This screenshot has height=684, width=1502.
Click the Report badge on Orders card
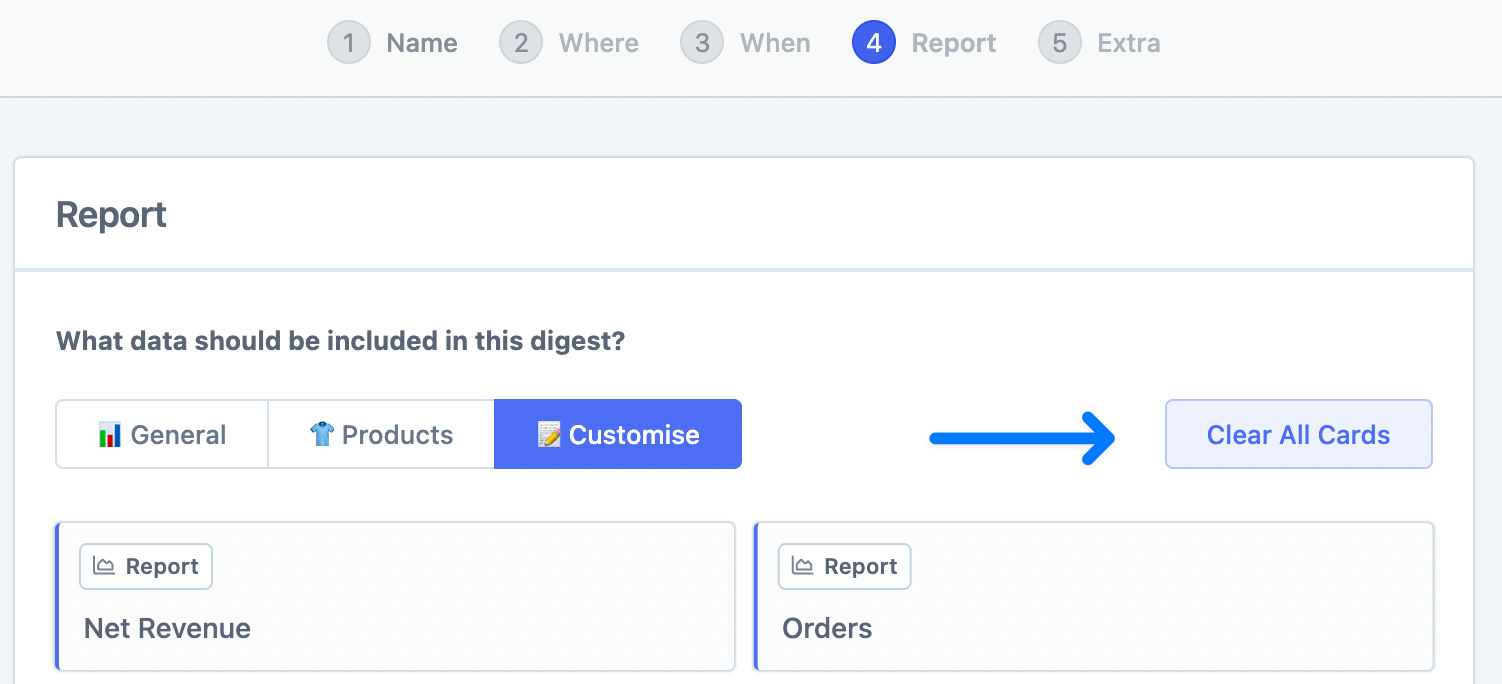pos(844,566)
